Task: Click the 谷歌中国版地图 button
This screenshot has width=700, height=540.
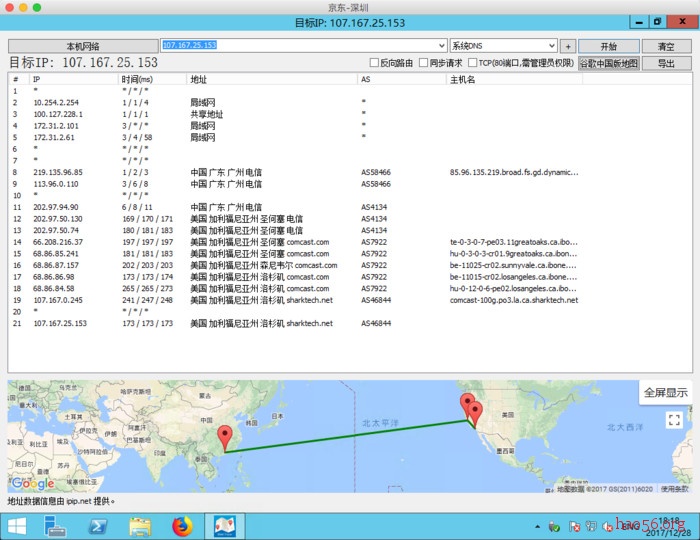Action: tap(609, 63)
